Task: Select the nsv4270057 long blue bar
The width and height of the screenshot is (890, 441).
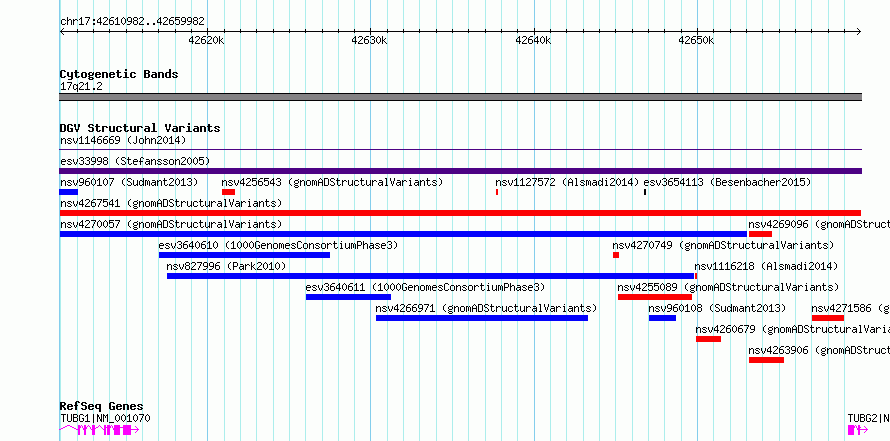Action: tap(403, 234)
